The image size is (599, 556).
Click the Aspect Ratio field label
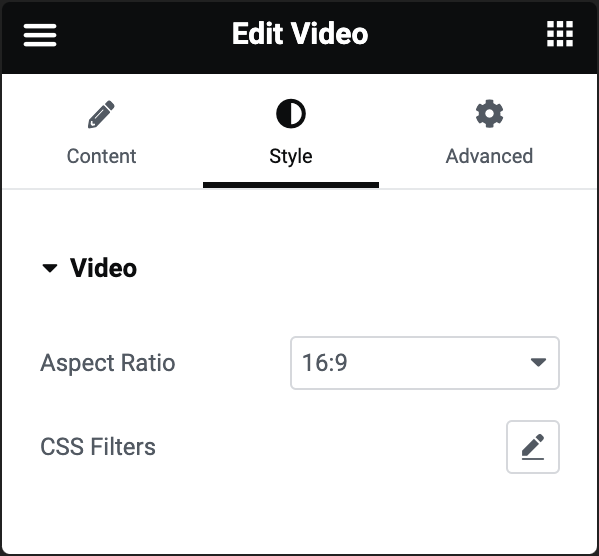(108, 363)
